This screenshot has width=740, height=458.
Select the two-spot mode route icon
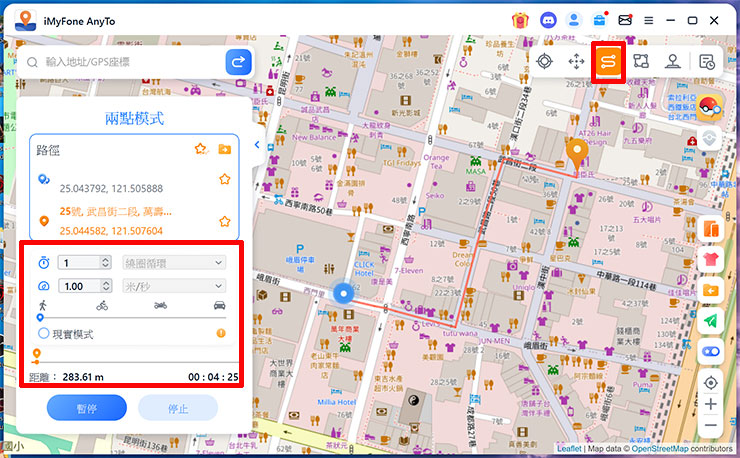coord(608,61)
